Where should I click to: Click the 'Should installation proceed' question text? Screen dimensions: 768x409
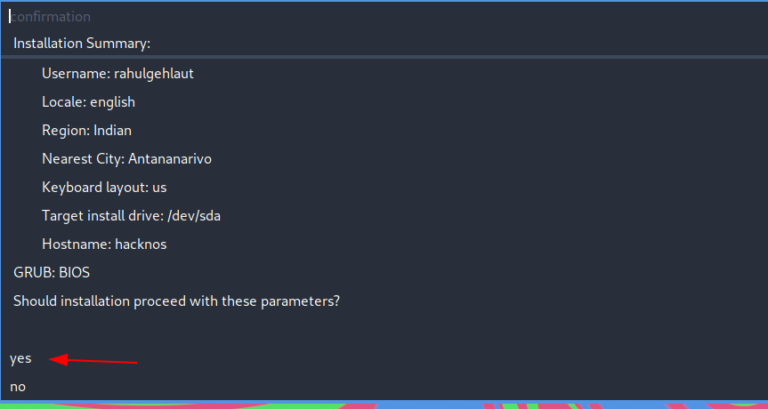pos(176,300)
